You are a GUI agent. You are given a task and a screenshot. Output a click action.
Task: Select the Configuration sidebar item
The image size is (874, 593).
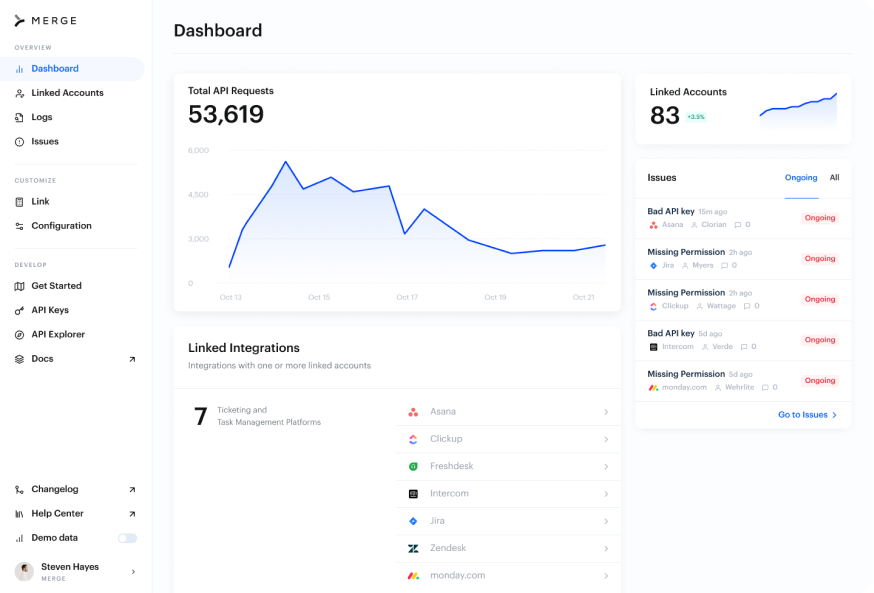tap(61, 226)
